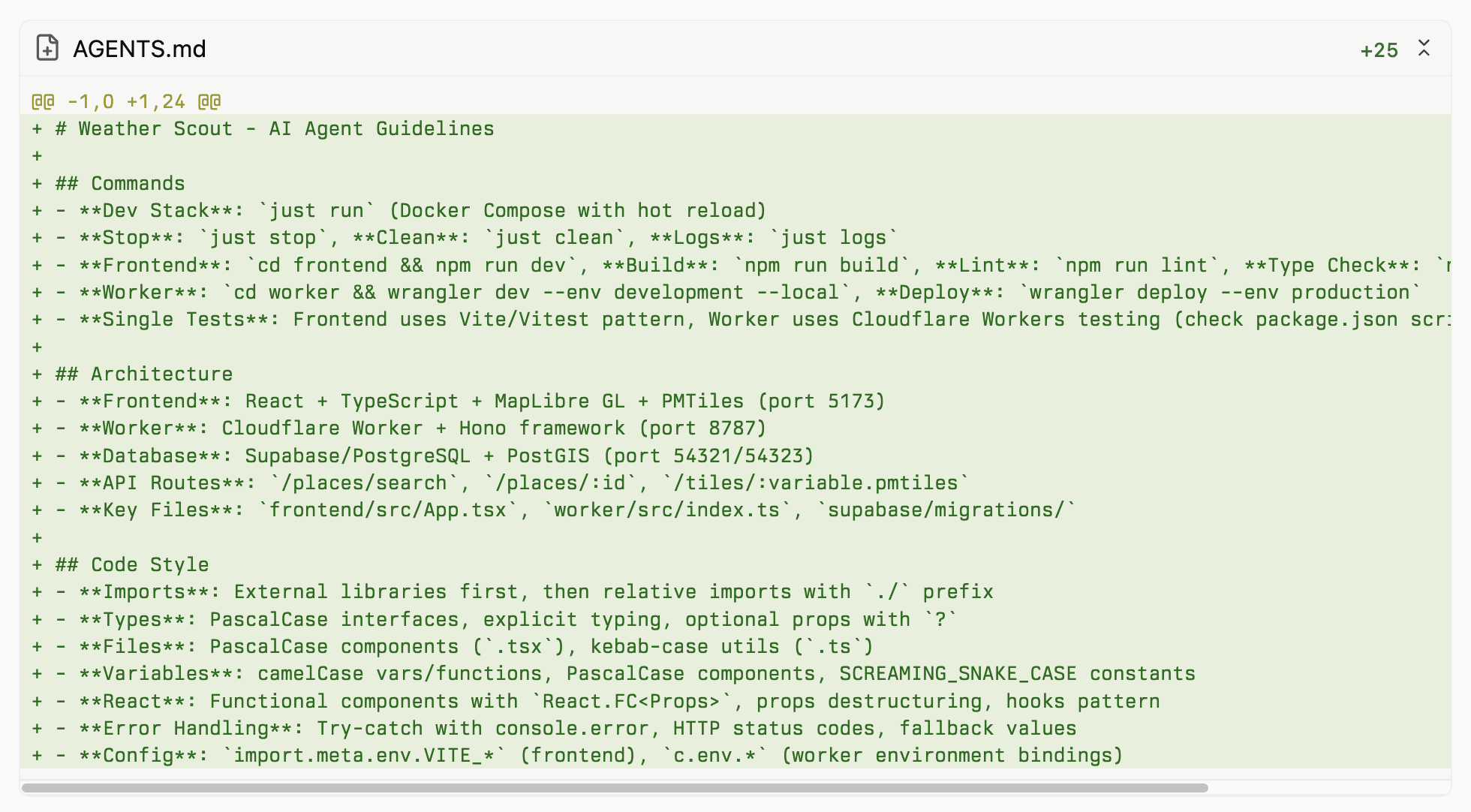The height and width of the screenshot is (812, 1471).
Task: Collapse the AGENTS.md diff with the chevrons
Action: click(x=1424, y=48)
